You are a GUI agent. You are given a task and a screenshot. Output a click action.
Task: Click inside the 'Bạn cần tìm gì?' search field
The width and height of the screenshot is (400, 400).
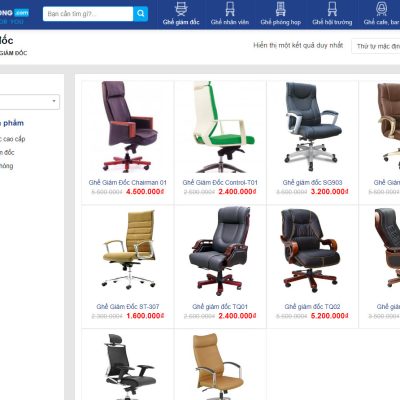pyautogui.click(x=88, y=14)
